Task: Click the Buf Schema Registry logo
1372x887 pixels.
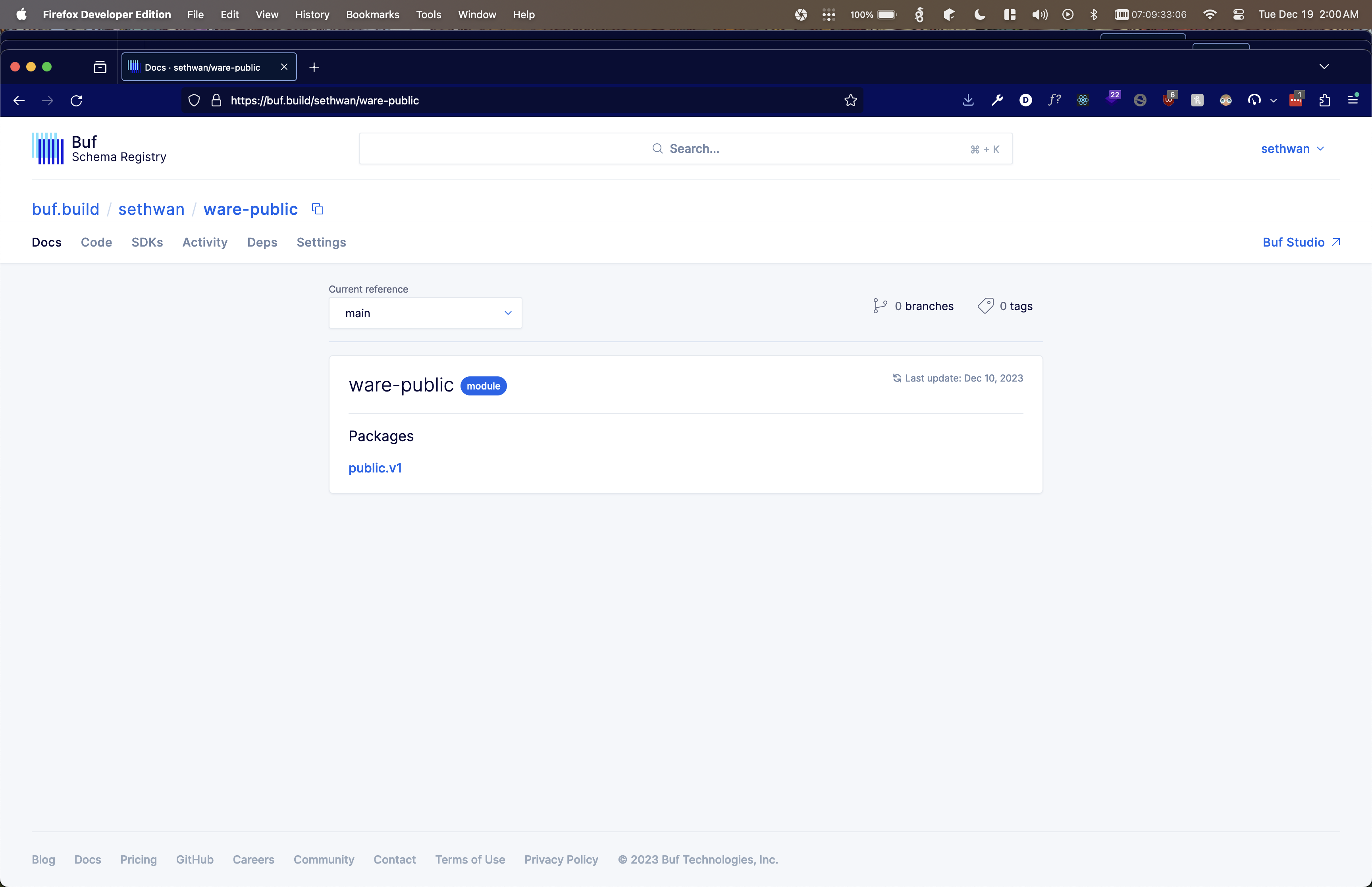Action: pos(99,148)
